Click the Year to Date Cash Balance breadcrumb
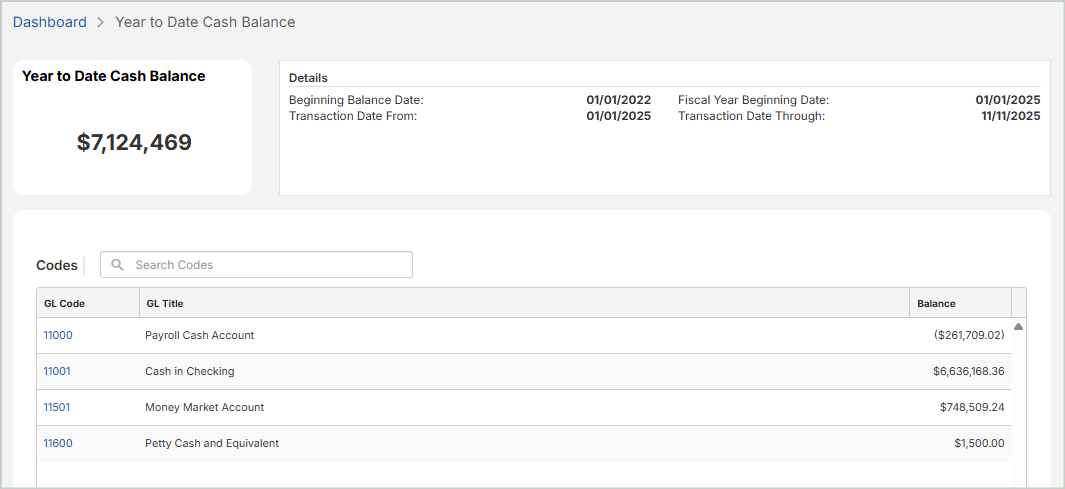Viewport: 1065px width, 489px height. tap(205, 22)
